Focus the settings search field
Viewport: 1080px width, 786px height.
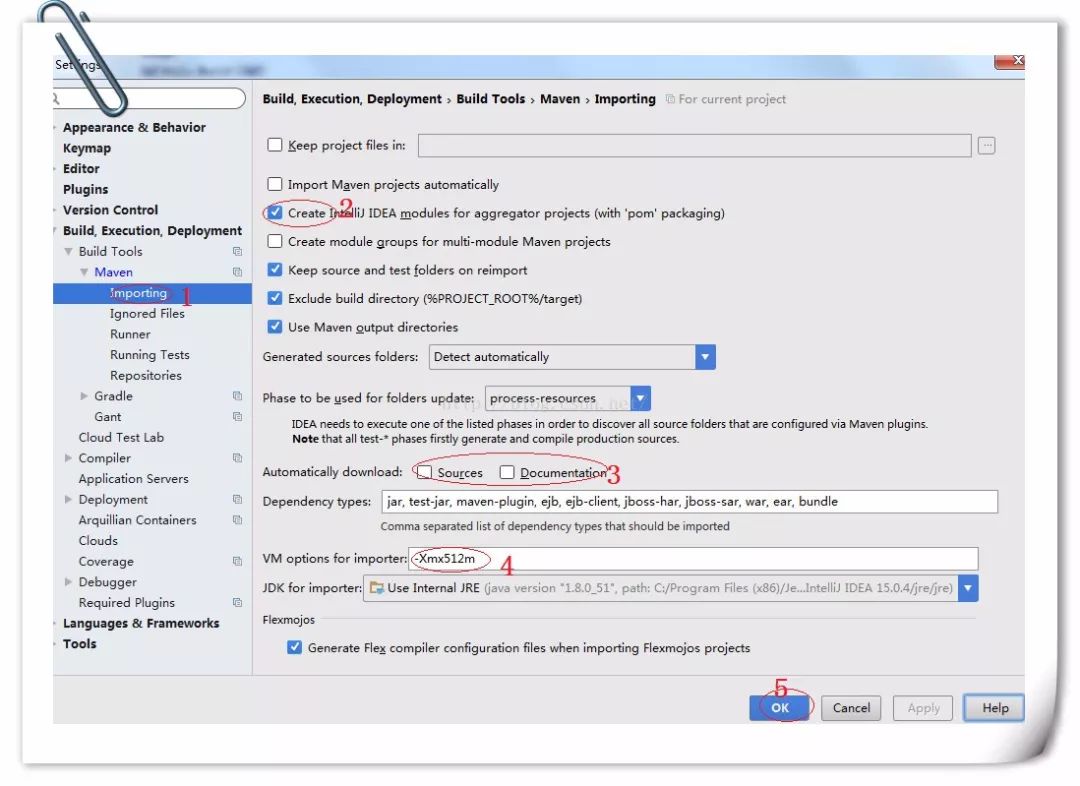[x=149, y=99]
